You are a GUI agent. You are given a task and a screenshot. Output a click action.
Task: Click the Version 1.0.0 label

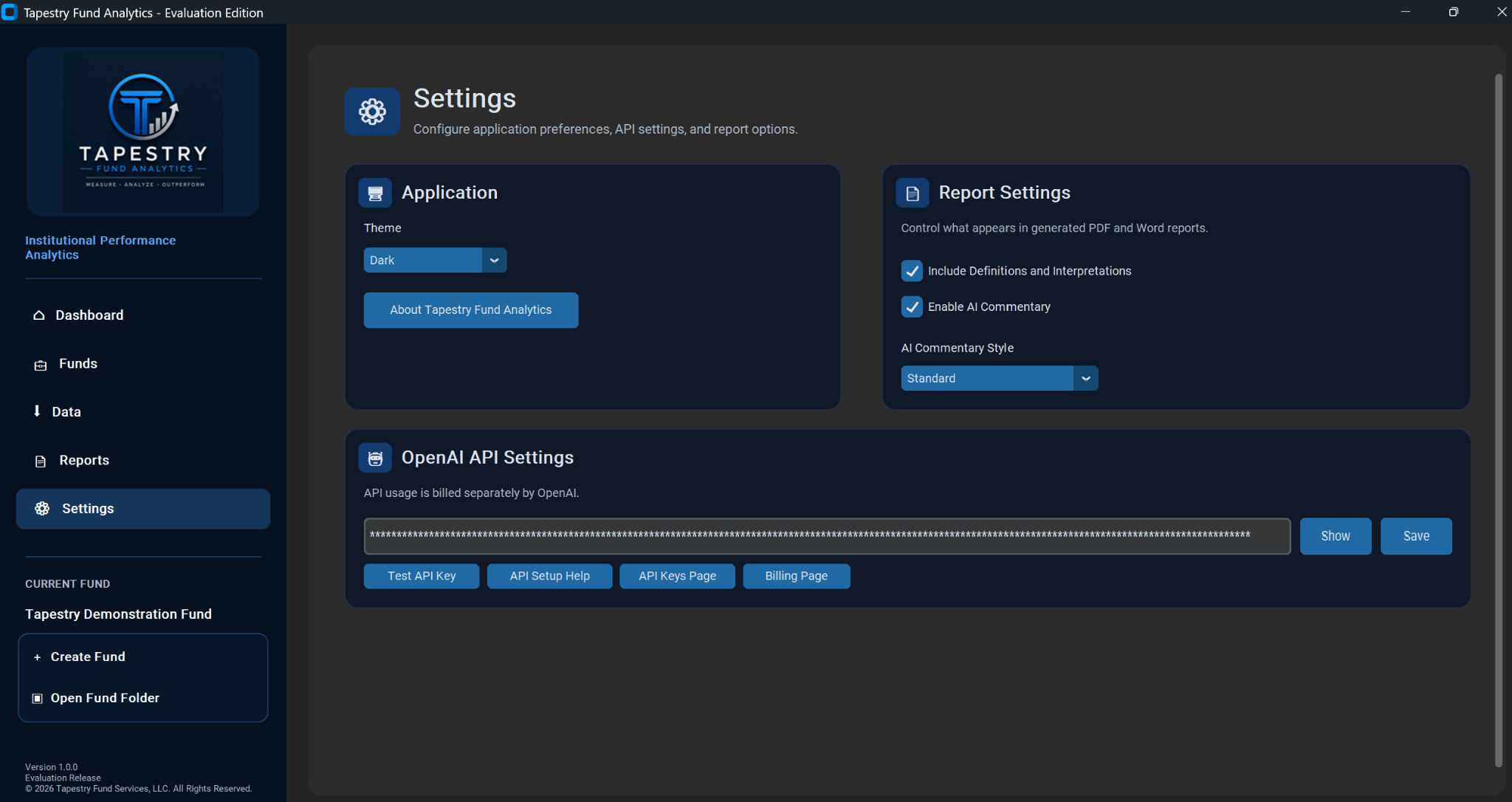(x=51, y=767)
